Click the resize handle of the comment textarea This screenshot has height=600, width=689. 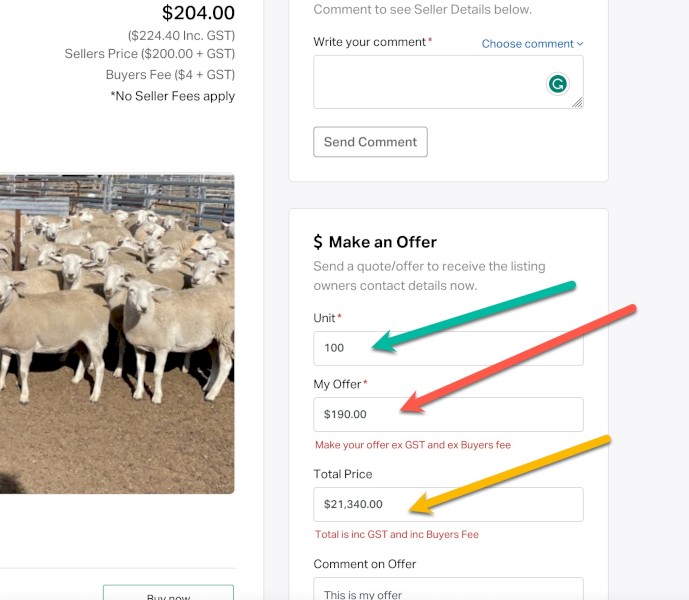pos(577,102)
